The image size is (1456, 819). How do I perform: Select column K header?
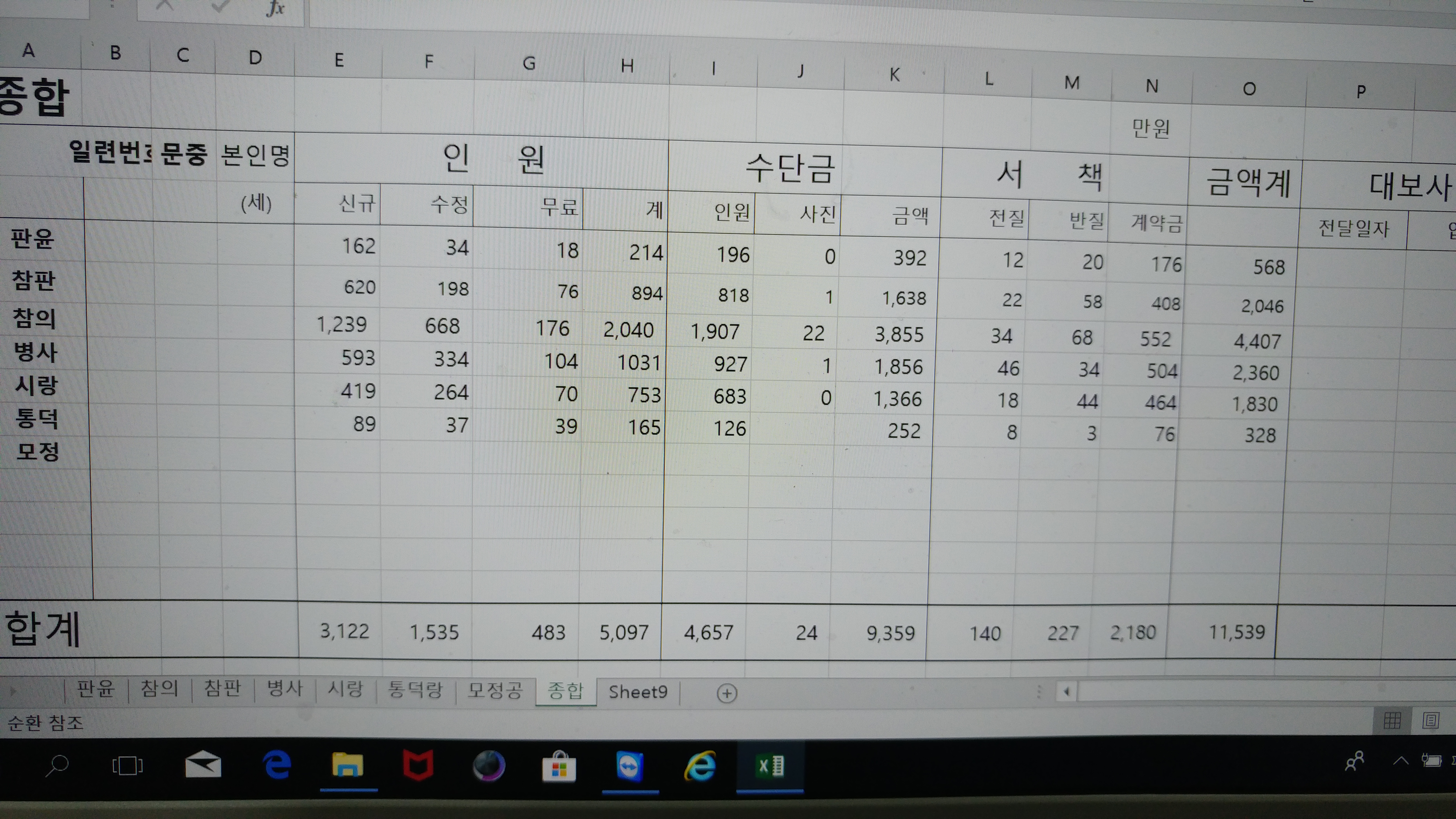(x=894, y=75)
